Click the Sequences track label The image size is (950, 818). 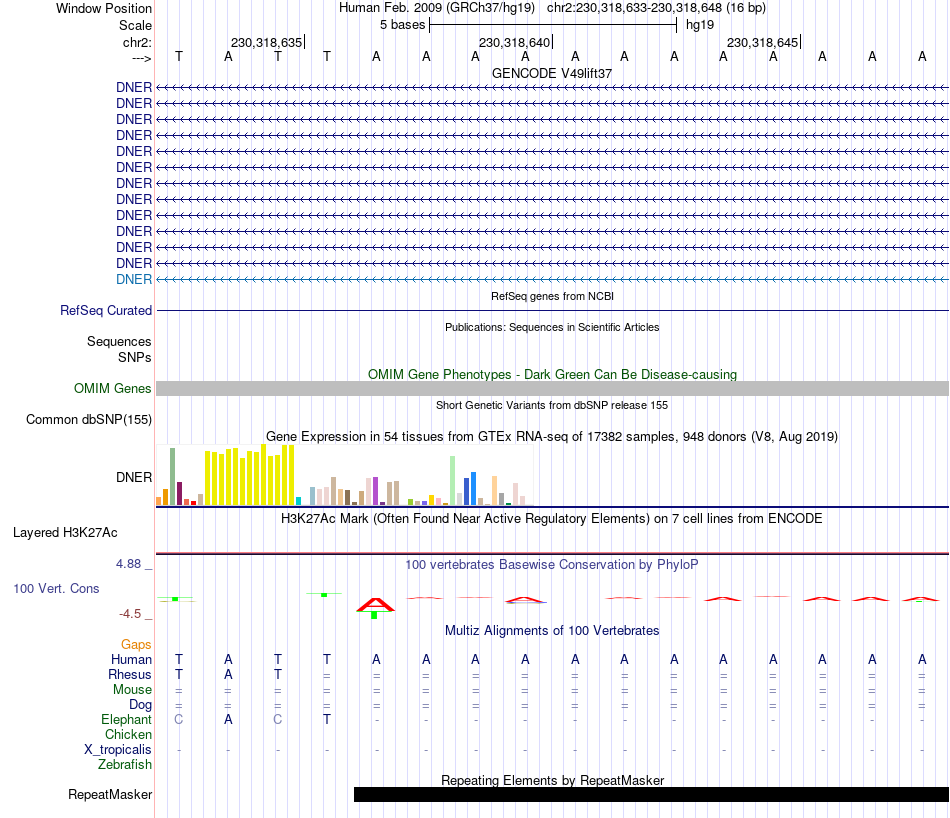[119, 341]
